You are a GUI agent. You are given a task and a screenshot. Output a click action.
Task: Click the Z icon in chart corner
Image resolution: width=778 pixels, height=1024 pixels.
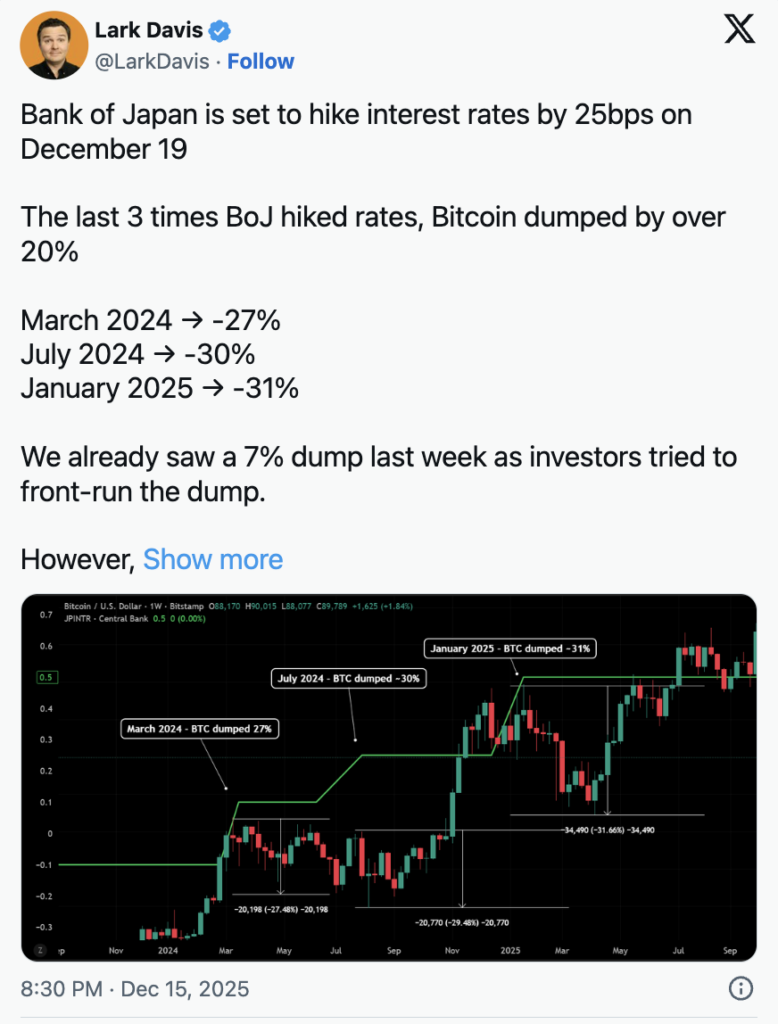pyautogui.click(x=41, y=950)
